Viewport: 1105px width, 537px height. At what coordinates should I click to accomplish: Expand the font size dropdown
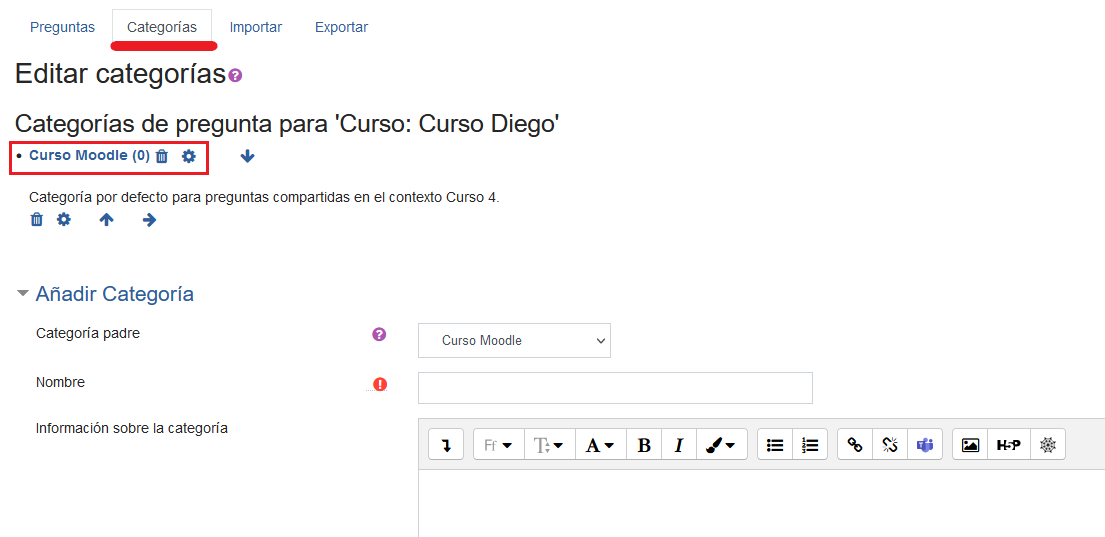click(x=549, y=445)
